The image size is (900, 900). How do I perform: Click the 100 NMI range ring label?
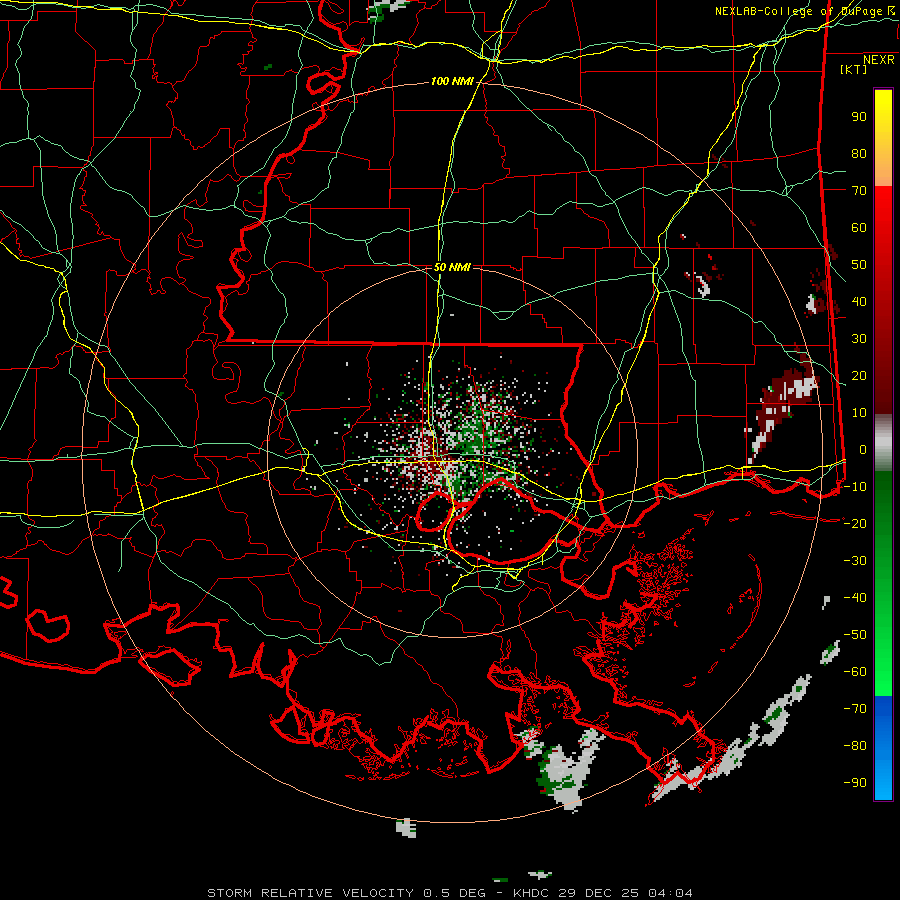[x=452, y=82]
